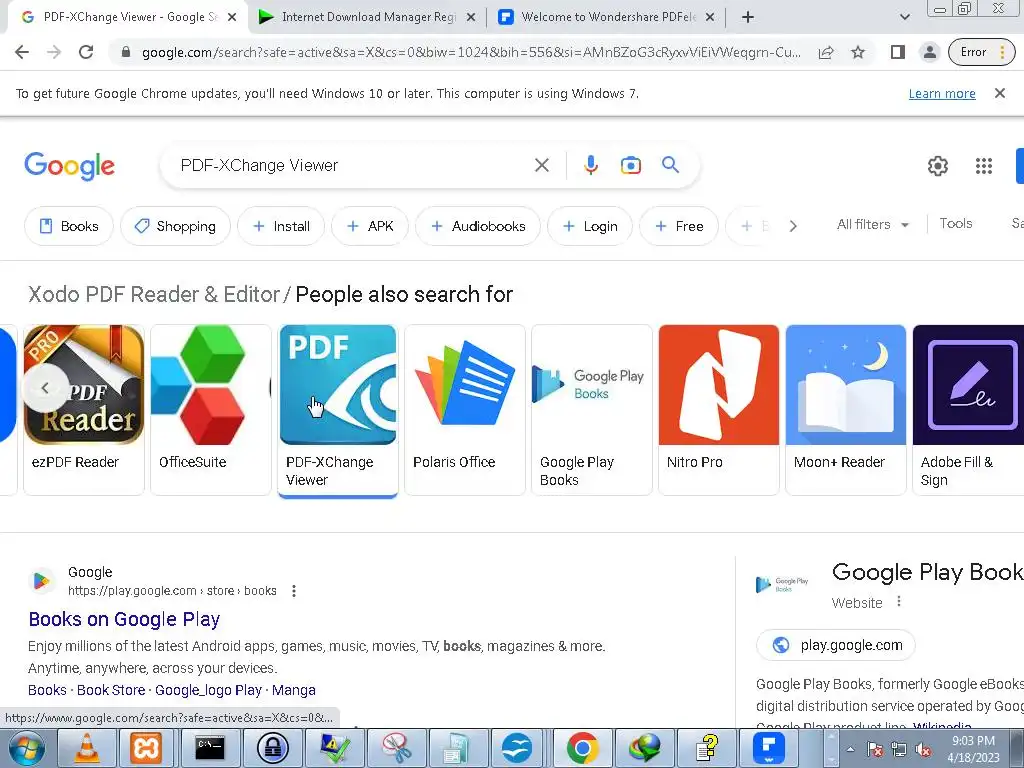This screenshot has width=1024, height=768.
Task: Open Google settings gear
Action: pos(938,166)
